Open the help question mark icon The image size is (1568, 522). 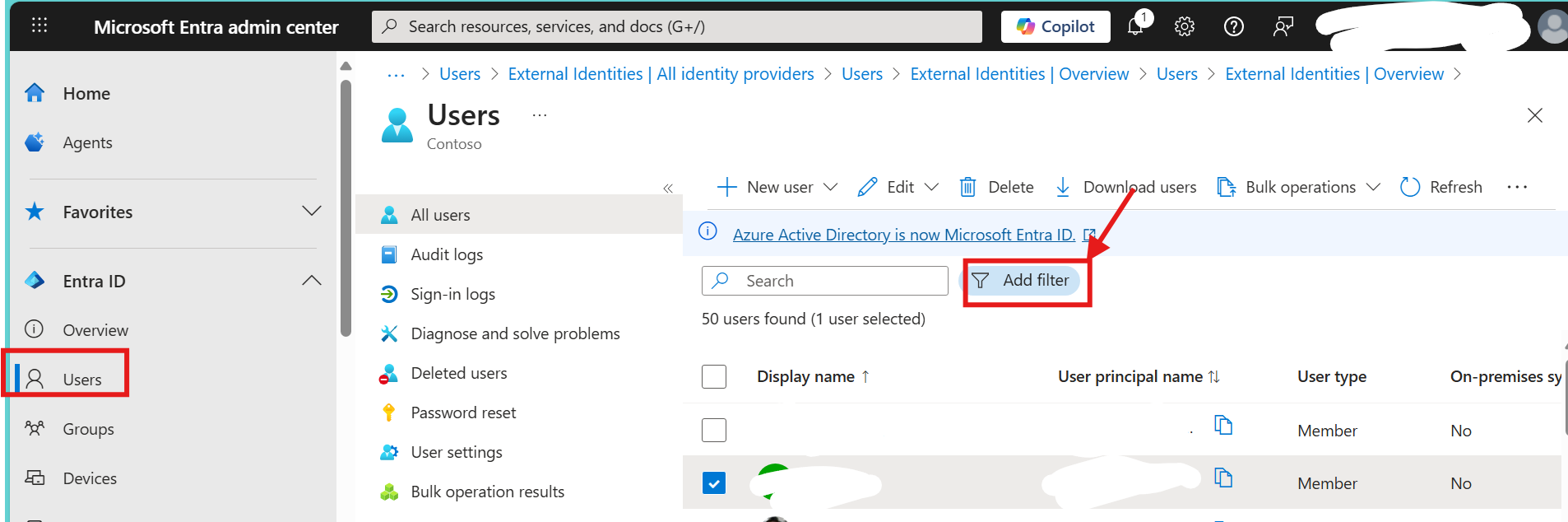1234,26
